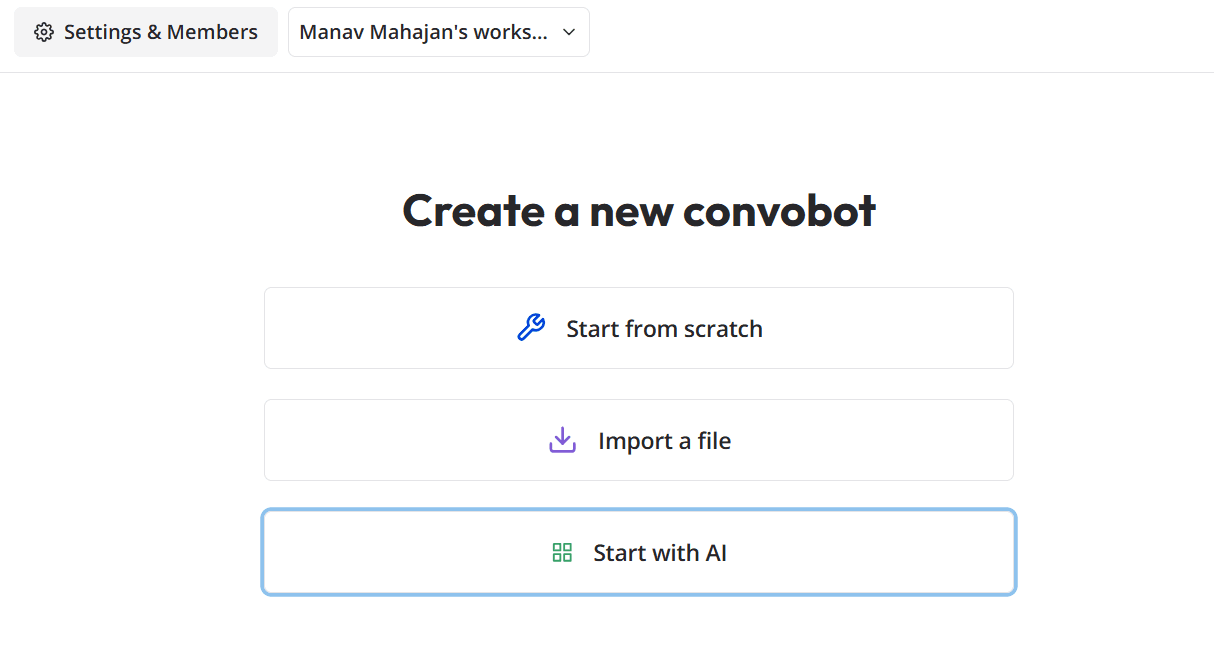
Task: Click the gear icon beside Settings & Members
Action: point(43,32)
